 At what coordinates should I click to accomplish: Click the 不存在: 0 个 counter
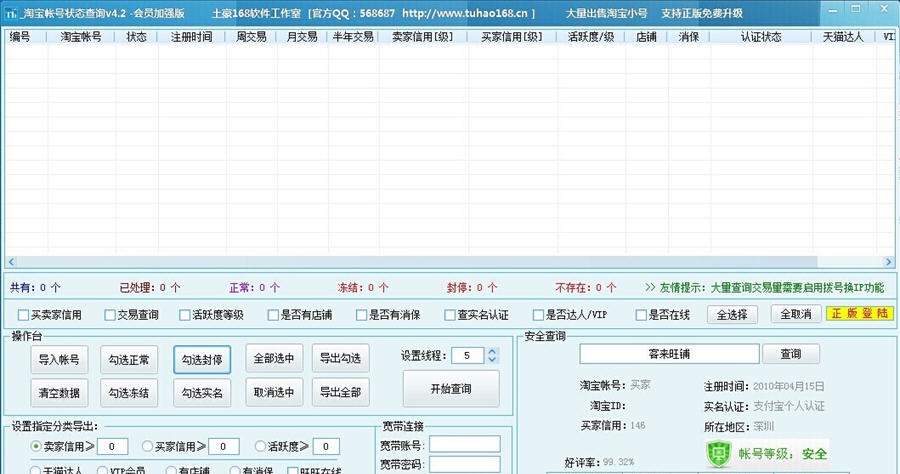point(586,287)
